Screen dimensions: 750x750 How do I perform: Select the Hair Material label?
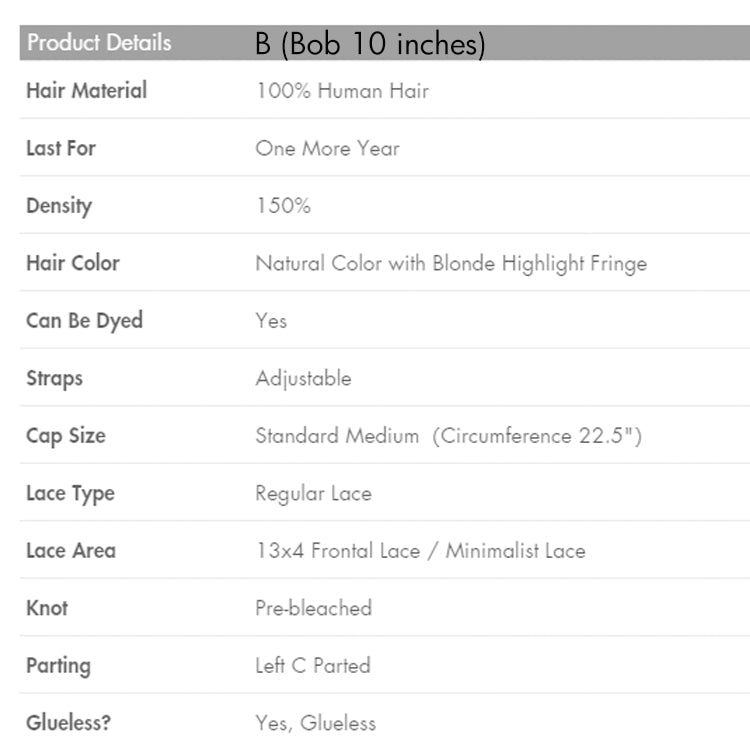(86, 90)
